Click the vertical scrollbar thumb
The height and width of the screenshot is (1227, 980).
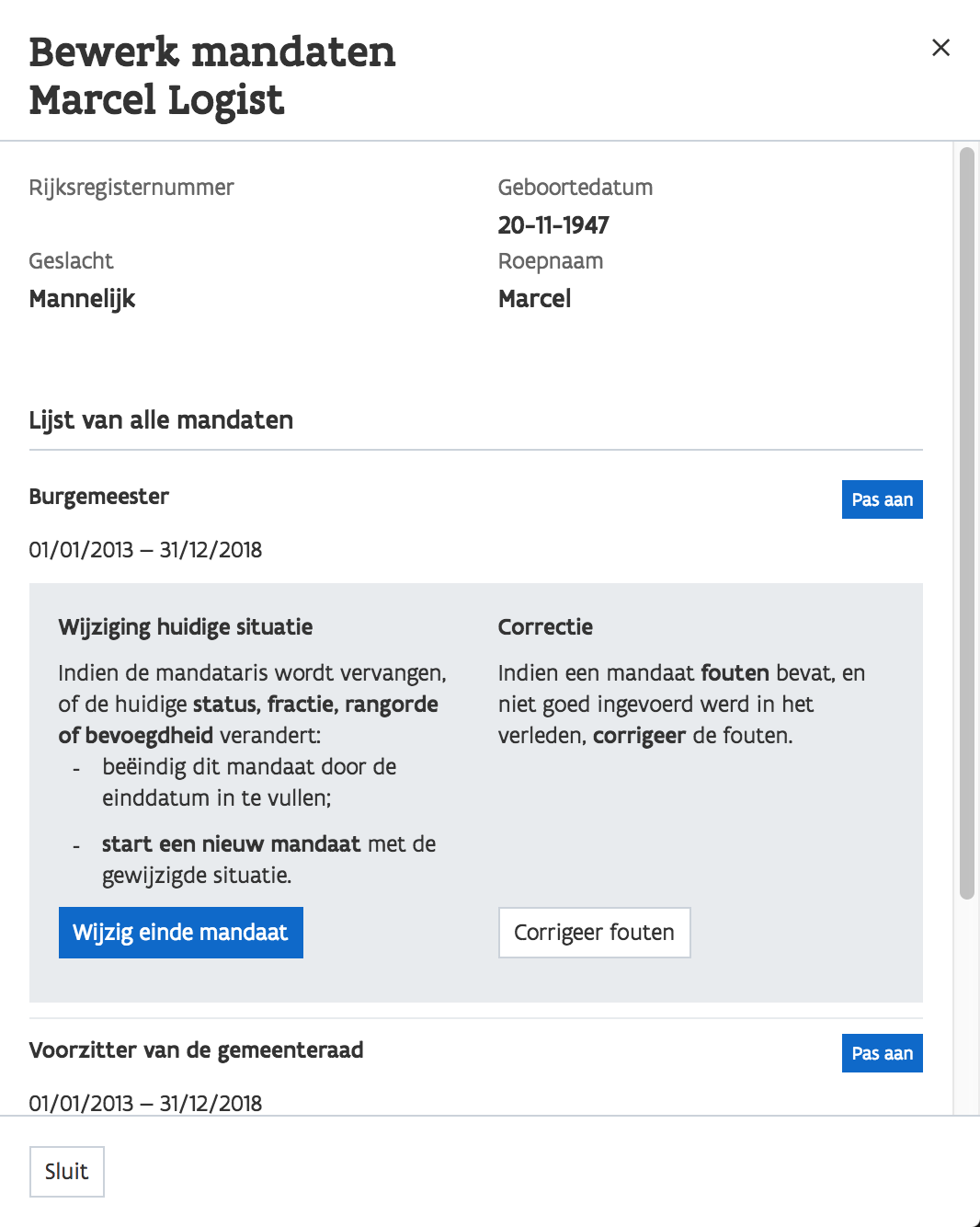pyautogui.click(x=966, y=522)
